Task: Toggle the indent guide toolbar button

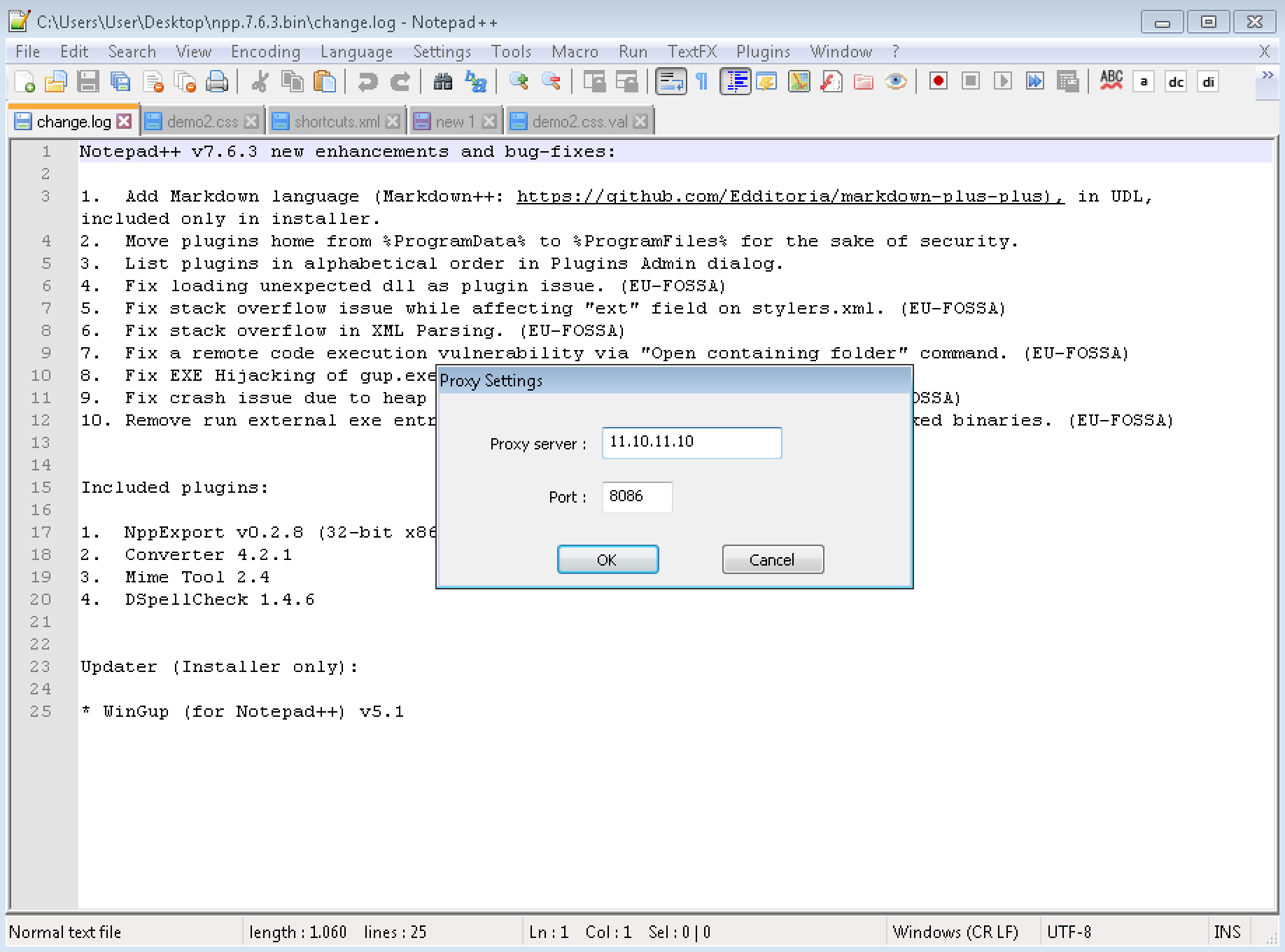Action: pyautogui.click(x=735, y=82)
